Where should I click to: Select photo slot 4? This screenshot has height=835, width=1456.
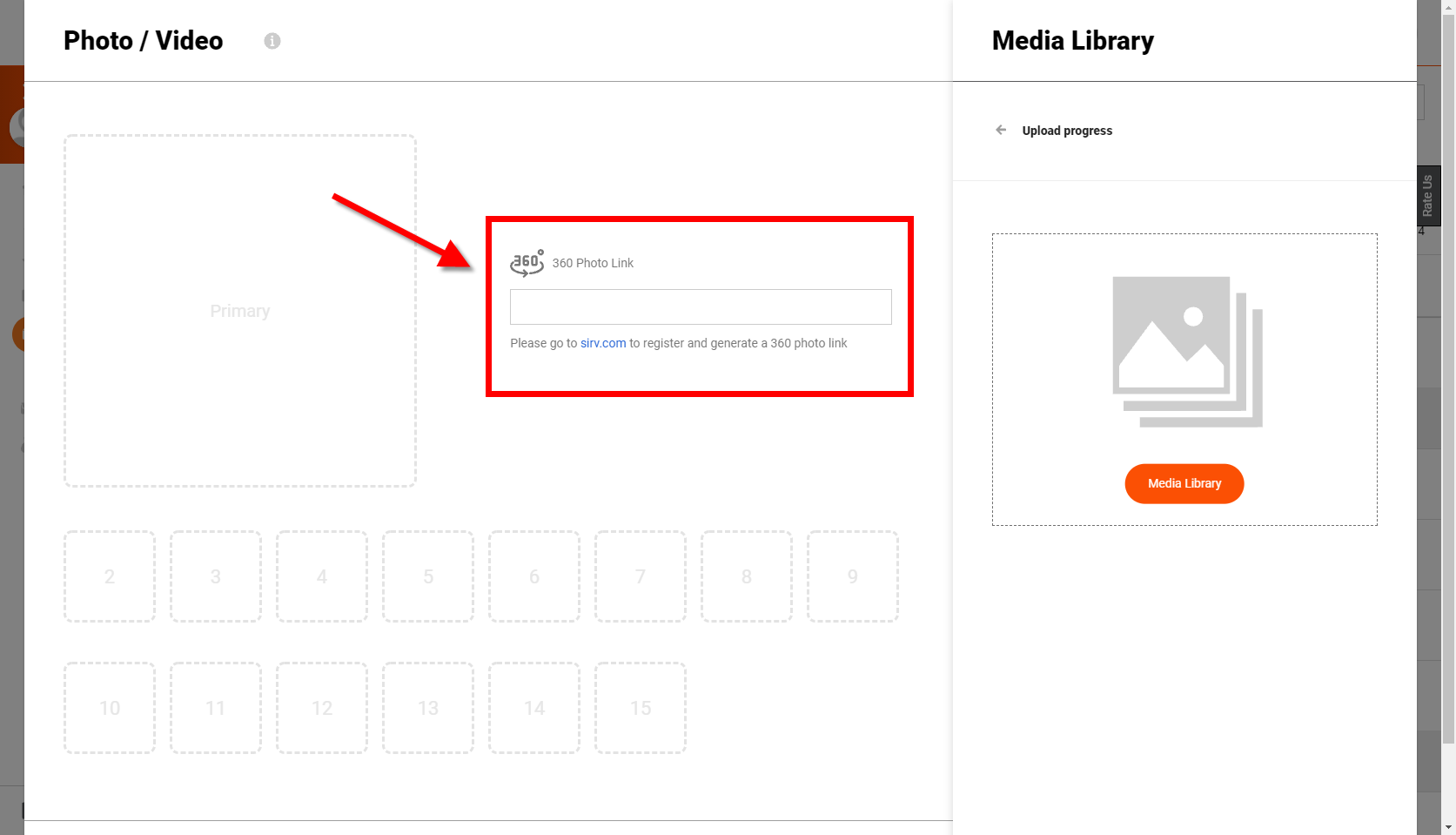tap(322, 576)
